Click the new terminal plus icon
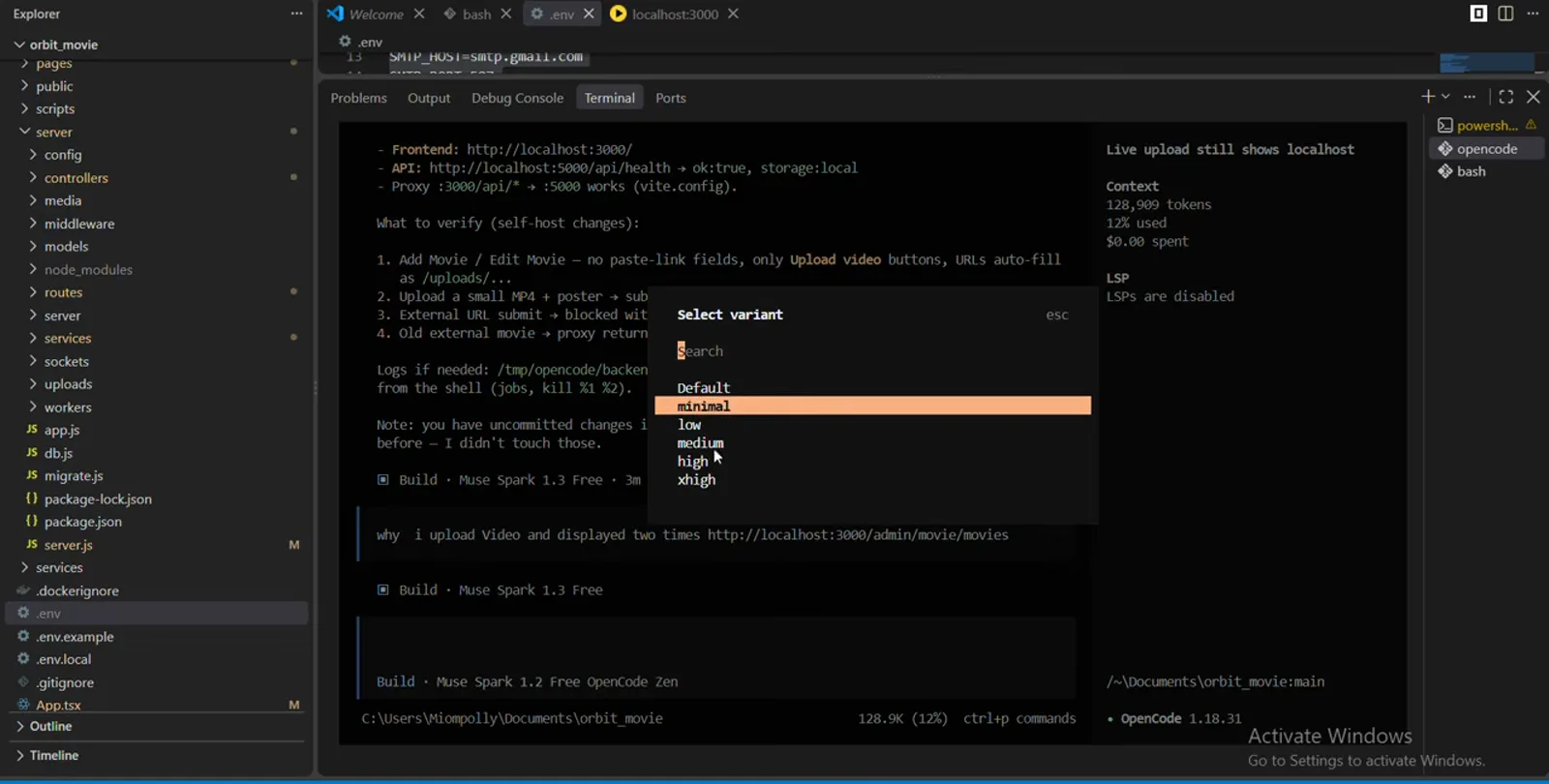The height and width of the screenshot is (784, 1549). click(1428, 96)
